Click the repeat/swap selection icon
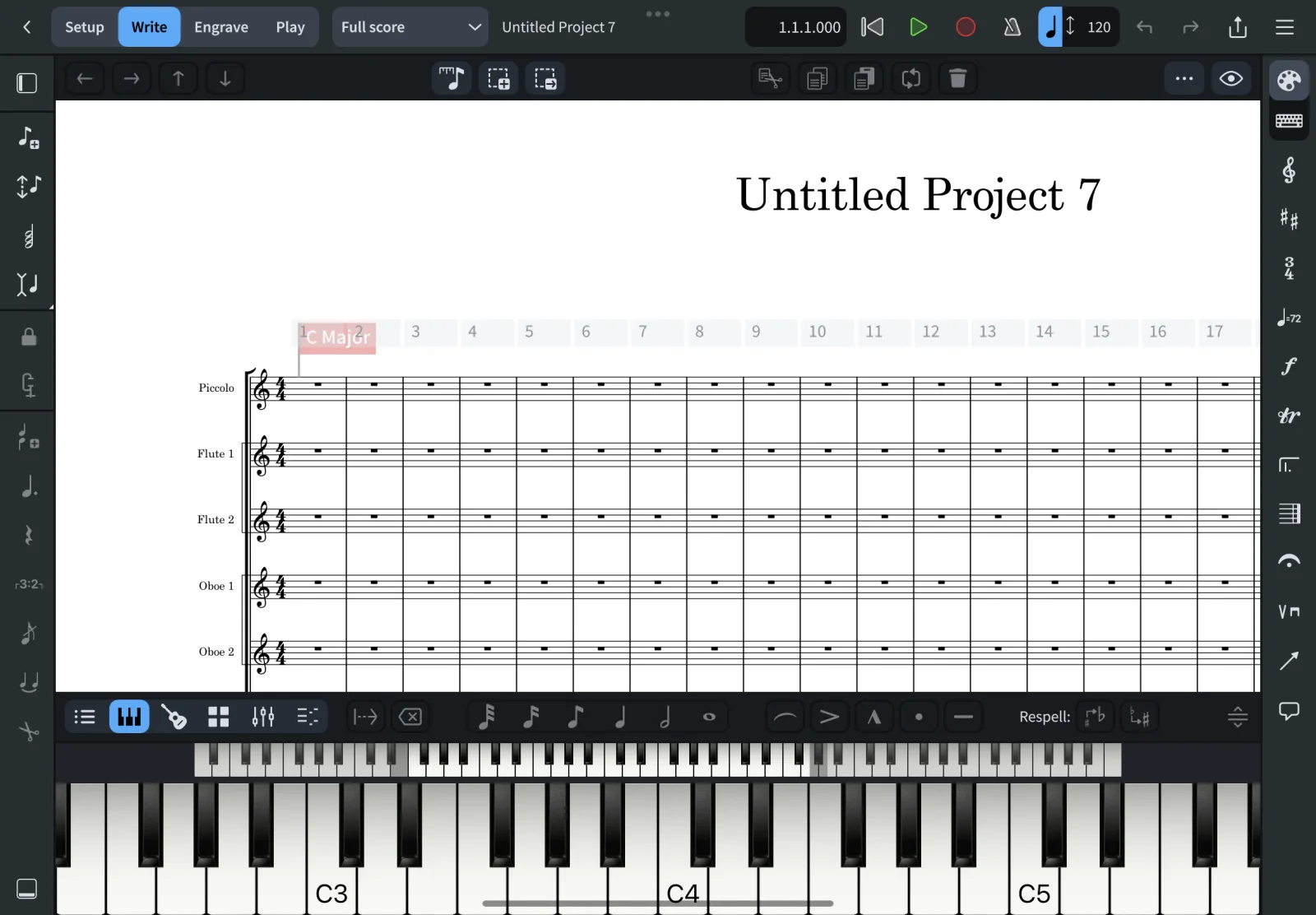The image size is (1316, 915). click(911, 79)
